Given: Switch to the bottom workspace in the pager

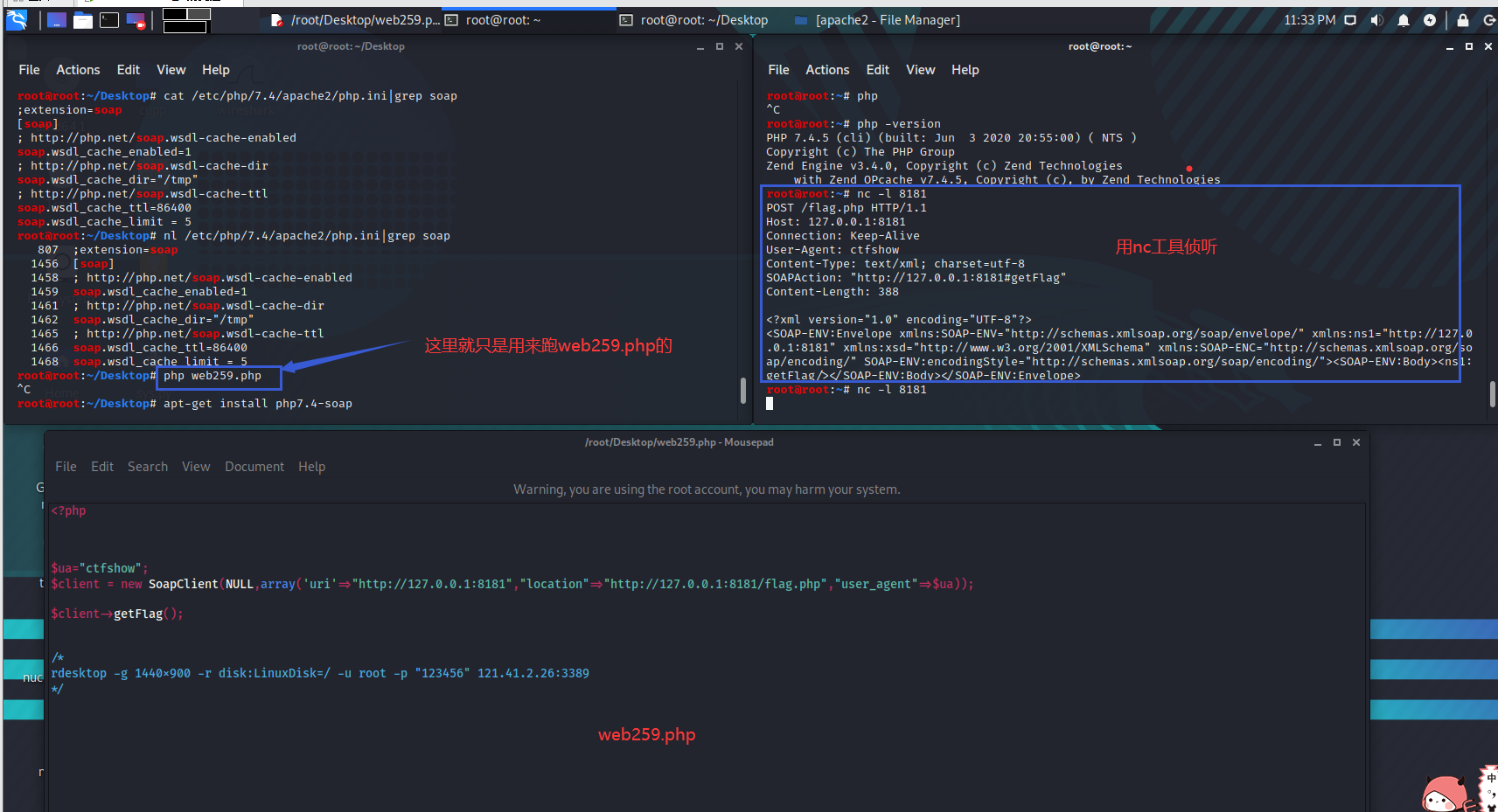Looking at the screenshot, I should tap(185, 27).
